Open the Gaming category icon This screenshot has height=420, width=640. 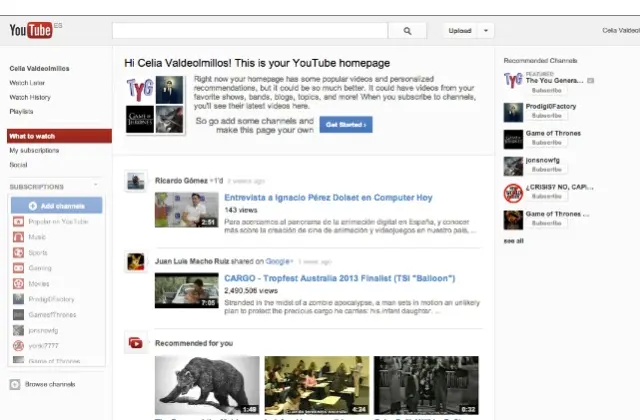(x=17, y=268)
